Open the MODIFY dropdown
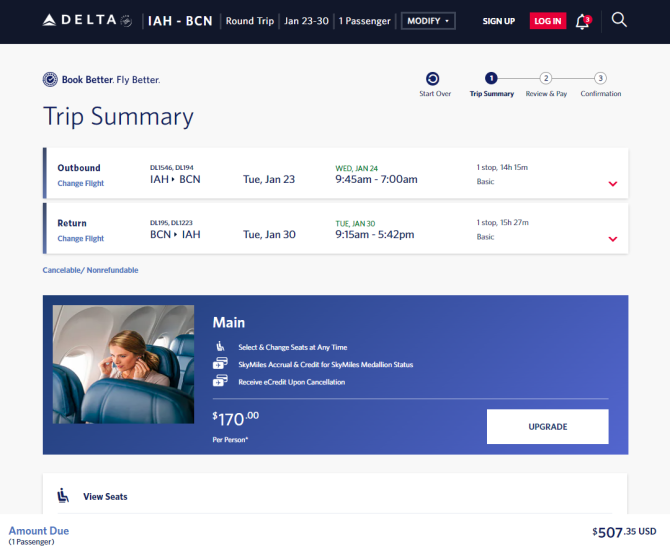Image resolution: width=670 pixels, height=547 pixels. (x=428, y=21)
